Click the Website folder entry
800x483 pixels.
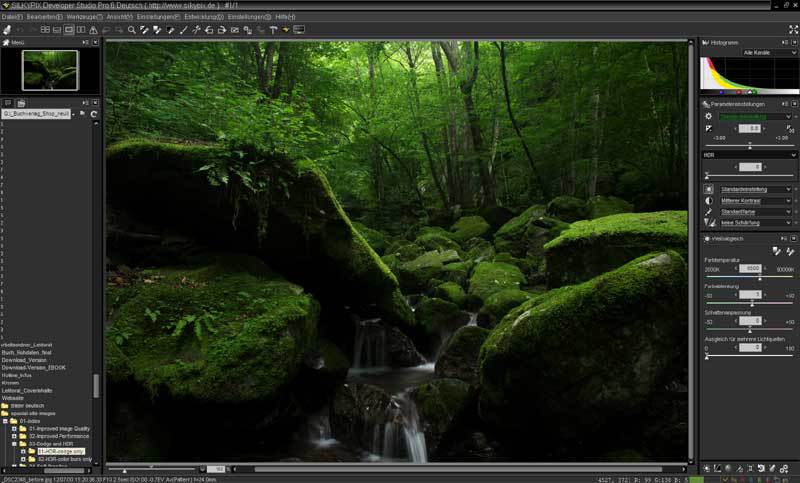click(12, 398)
